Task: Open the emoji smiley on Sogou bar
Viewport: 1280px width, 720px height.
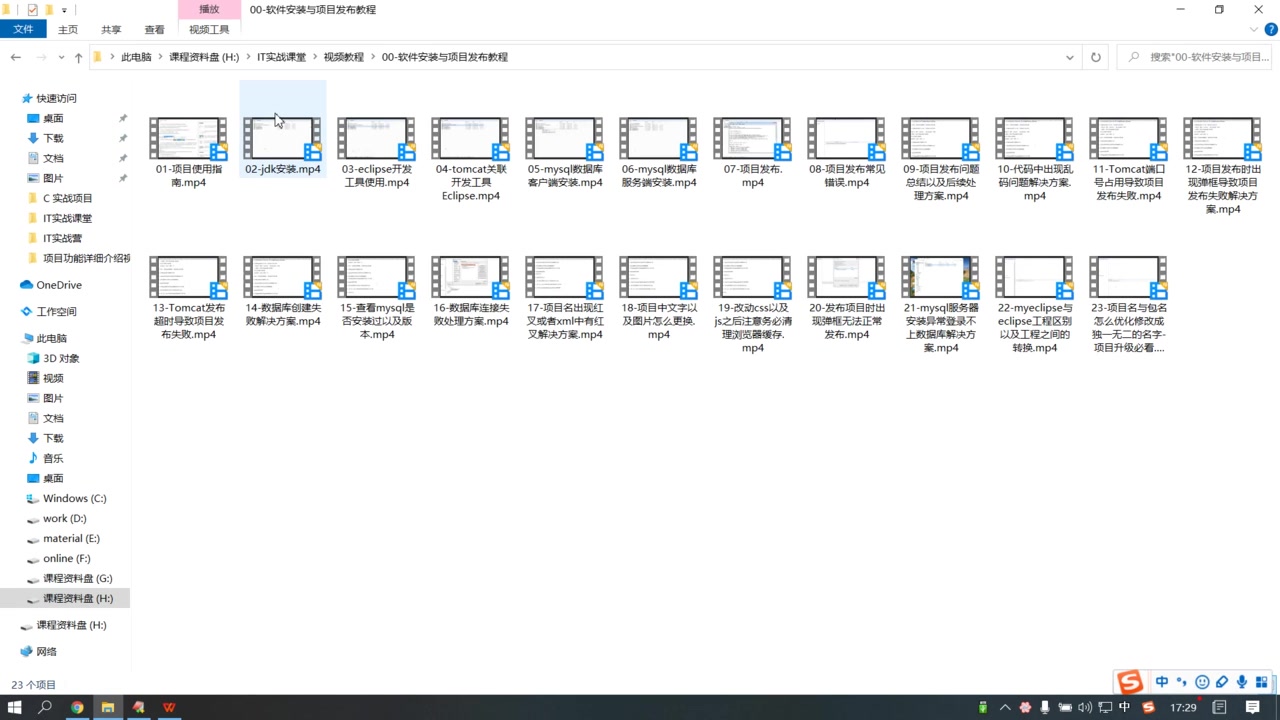Action: pyautogui.click(x=1202, y=682)
